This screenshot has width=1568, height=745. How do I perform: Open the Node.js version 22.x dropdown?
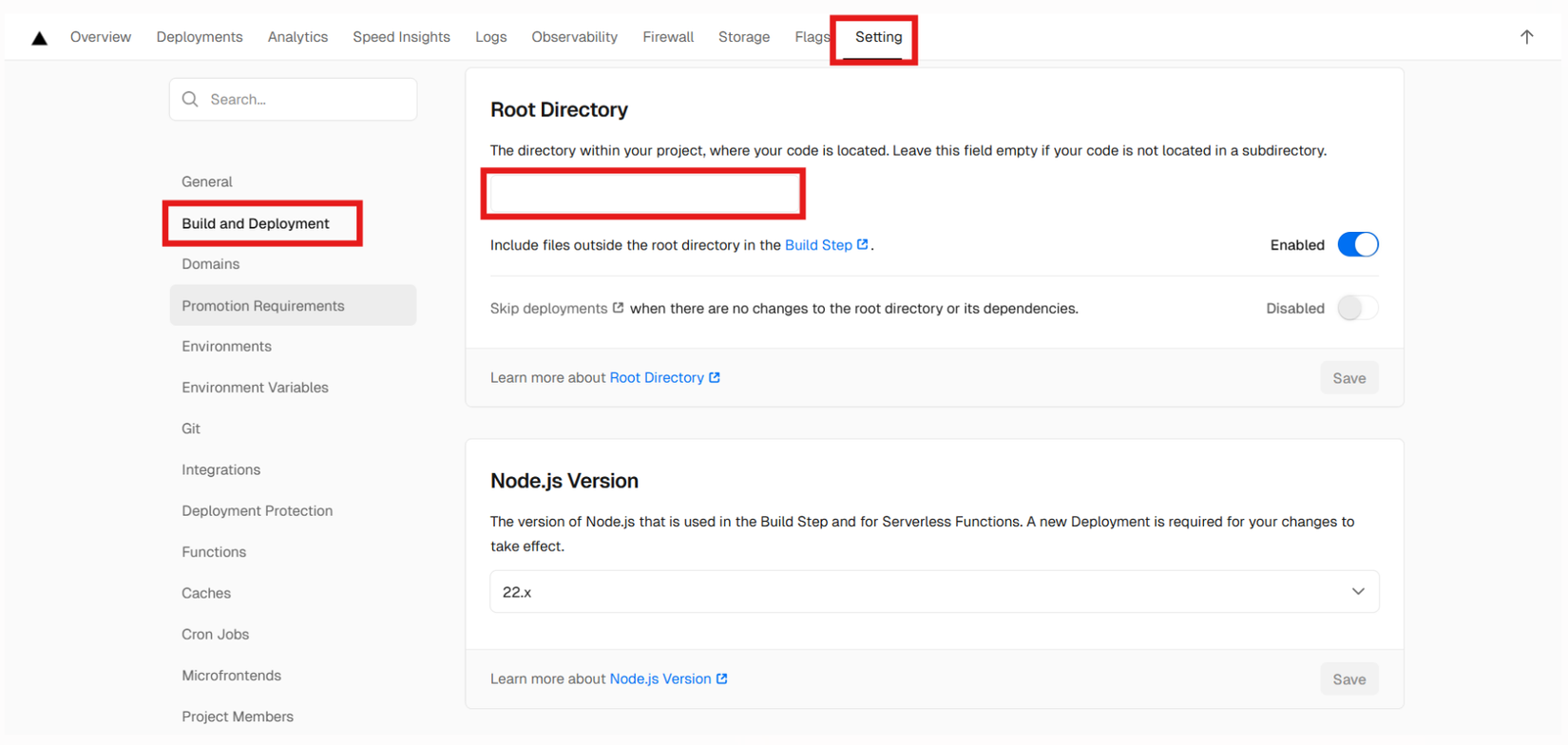[x=933, y=592]
